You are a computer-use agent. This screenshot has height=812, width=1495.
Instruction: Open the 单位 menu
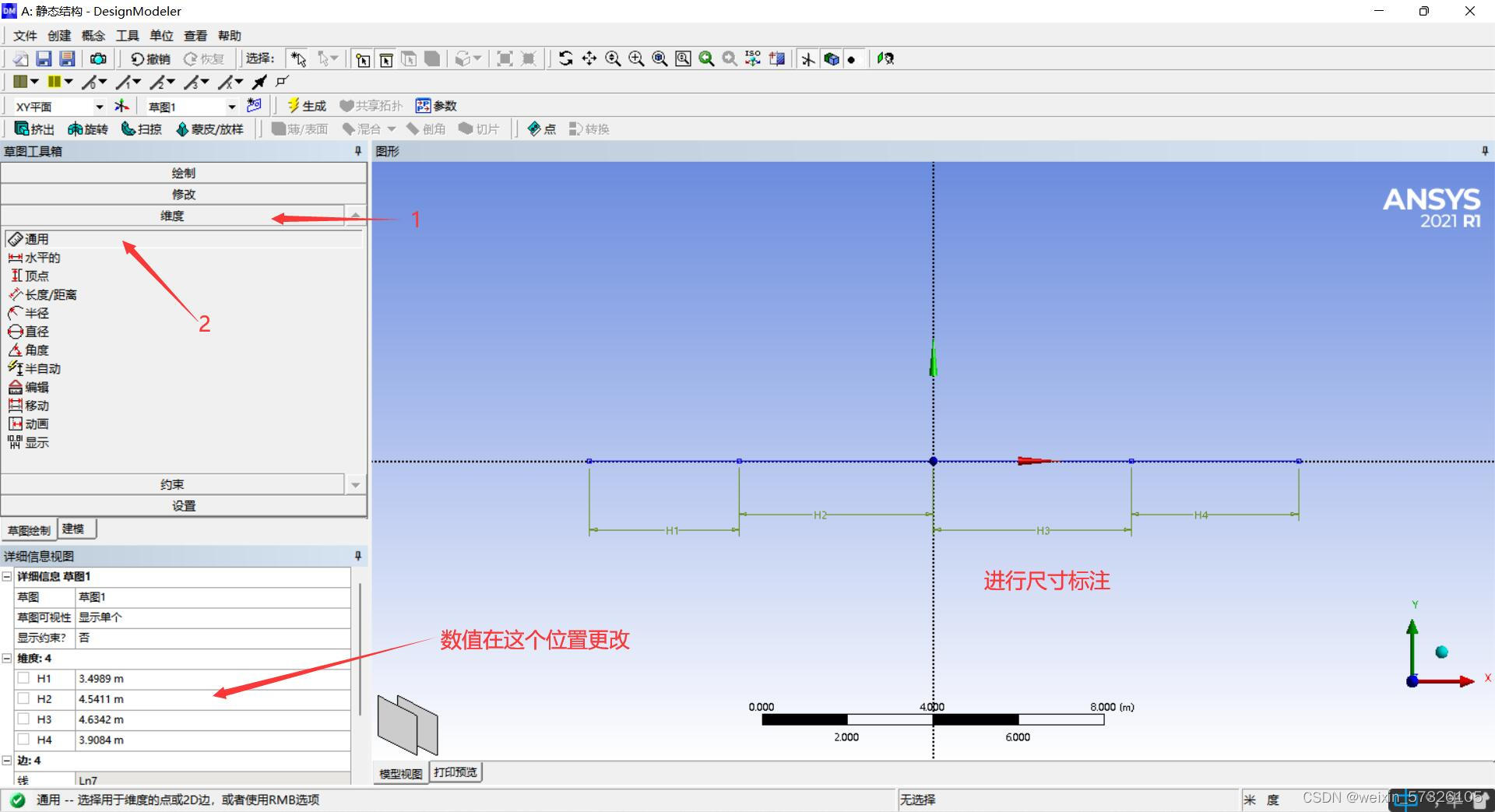click(162, 36)
